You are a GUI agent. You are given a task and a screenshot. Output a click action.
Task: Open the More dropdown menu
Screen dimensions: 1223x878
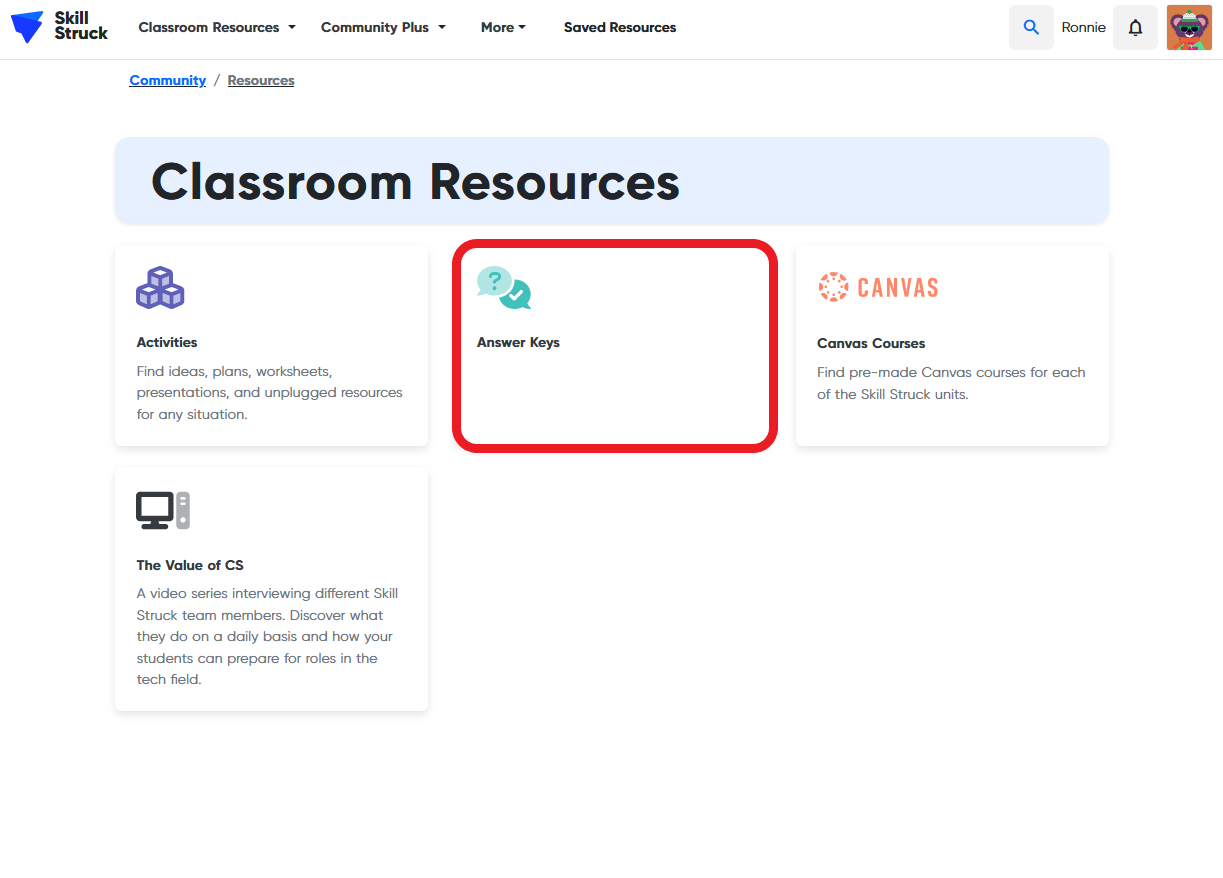(x=503, y=27)
